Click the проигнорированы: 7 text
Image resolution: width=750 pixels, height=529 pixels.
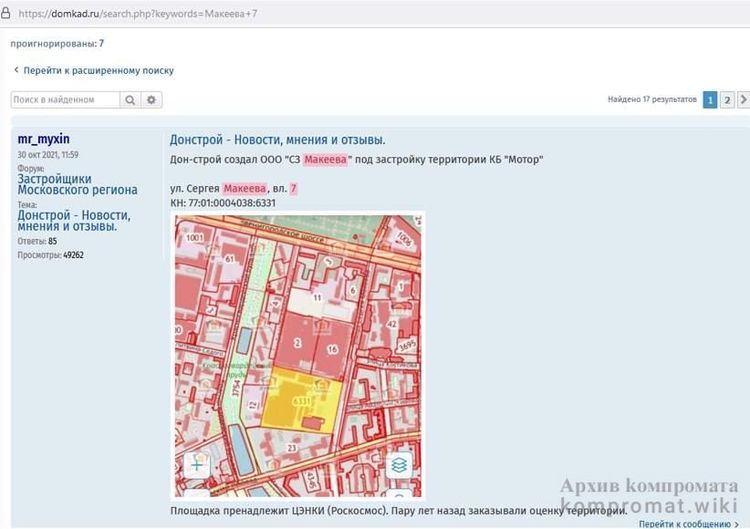point(57,44)
